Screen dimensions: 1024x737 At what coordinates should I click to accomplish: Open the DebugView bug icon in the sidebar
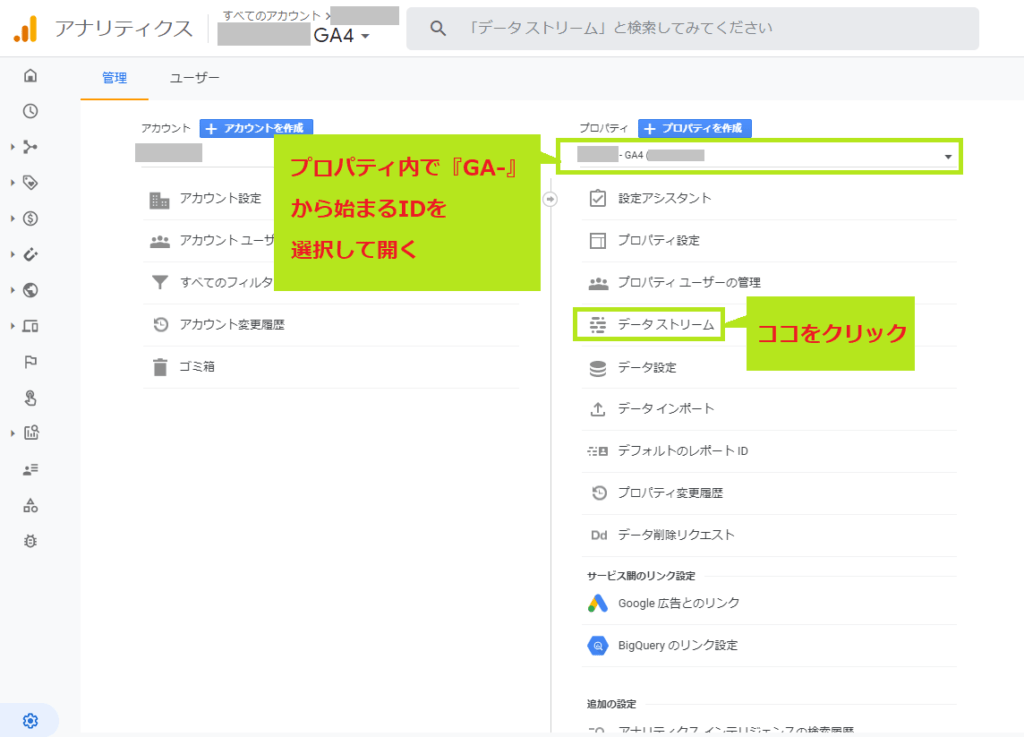[x=30, y=541]
